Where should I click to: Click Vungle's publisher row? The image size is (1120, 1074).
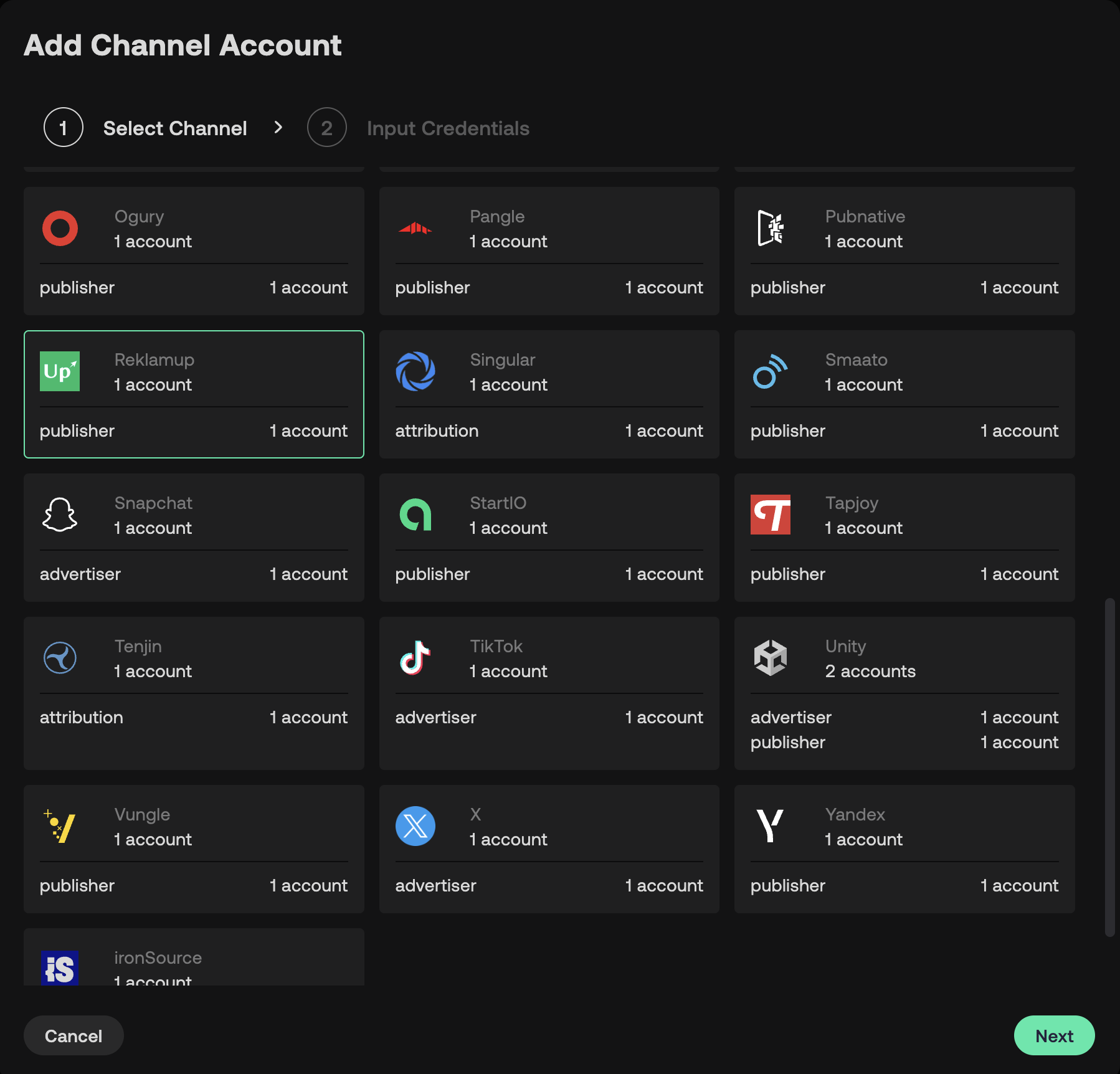(194, 886)
